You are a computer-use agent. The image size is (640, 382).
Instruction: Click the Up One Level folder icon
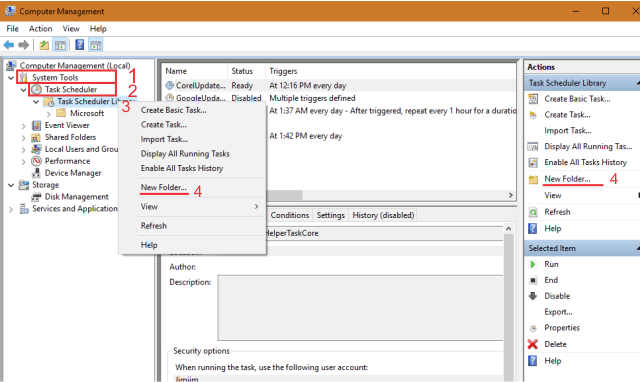pos(44,45)
